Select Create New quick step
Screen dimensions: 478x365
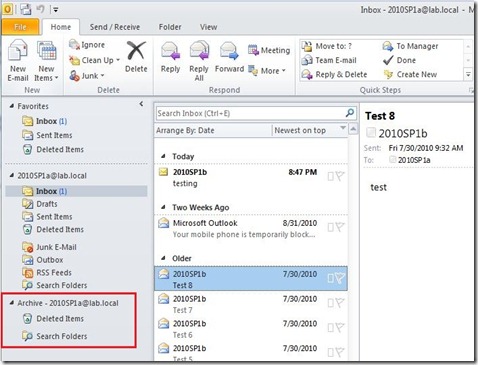410,74
